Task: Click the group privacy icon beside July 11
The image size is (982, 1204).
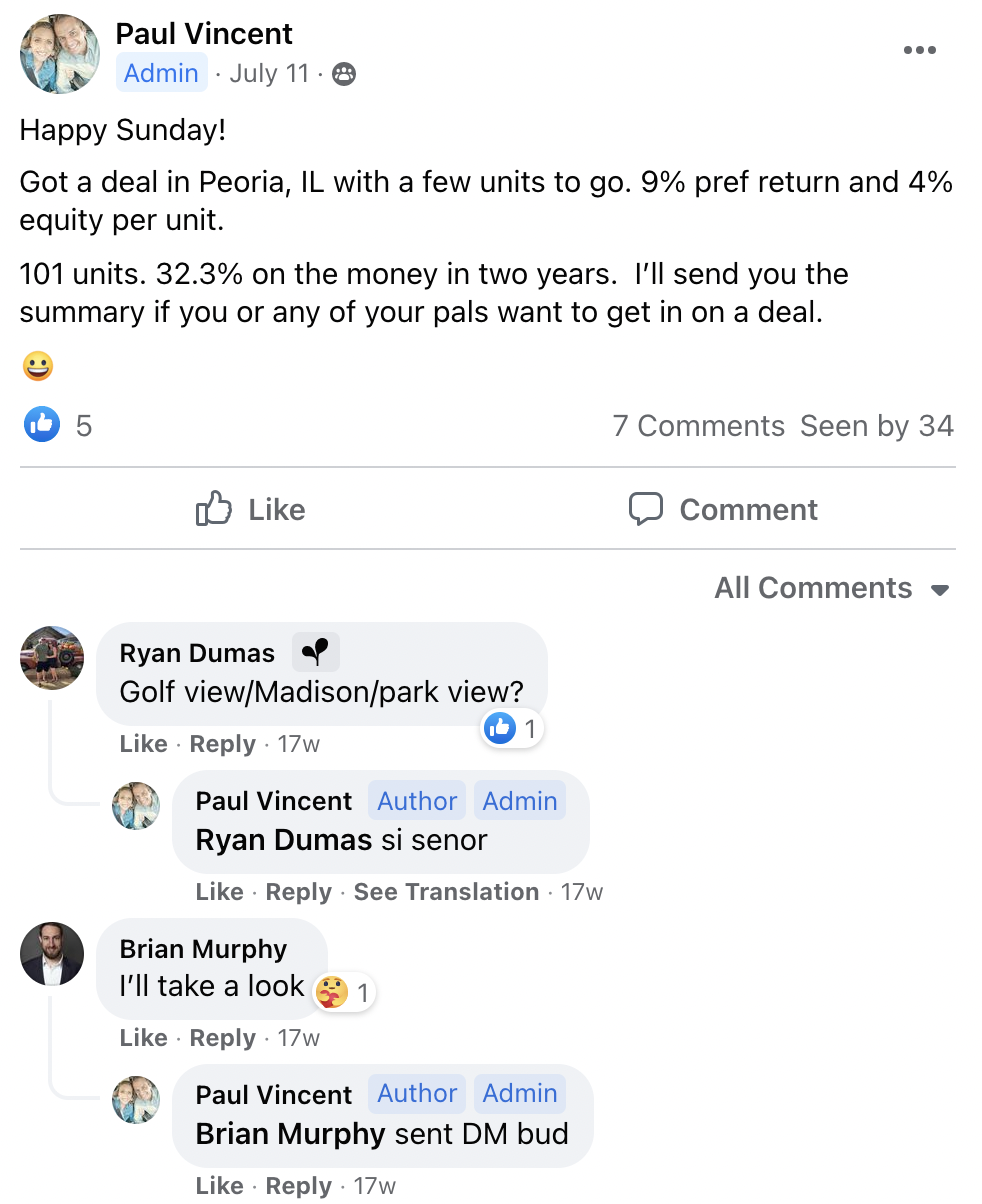Action: [343, 74]
